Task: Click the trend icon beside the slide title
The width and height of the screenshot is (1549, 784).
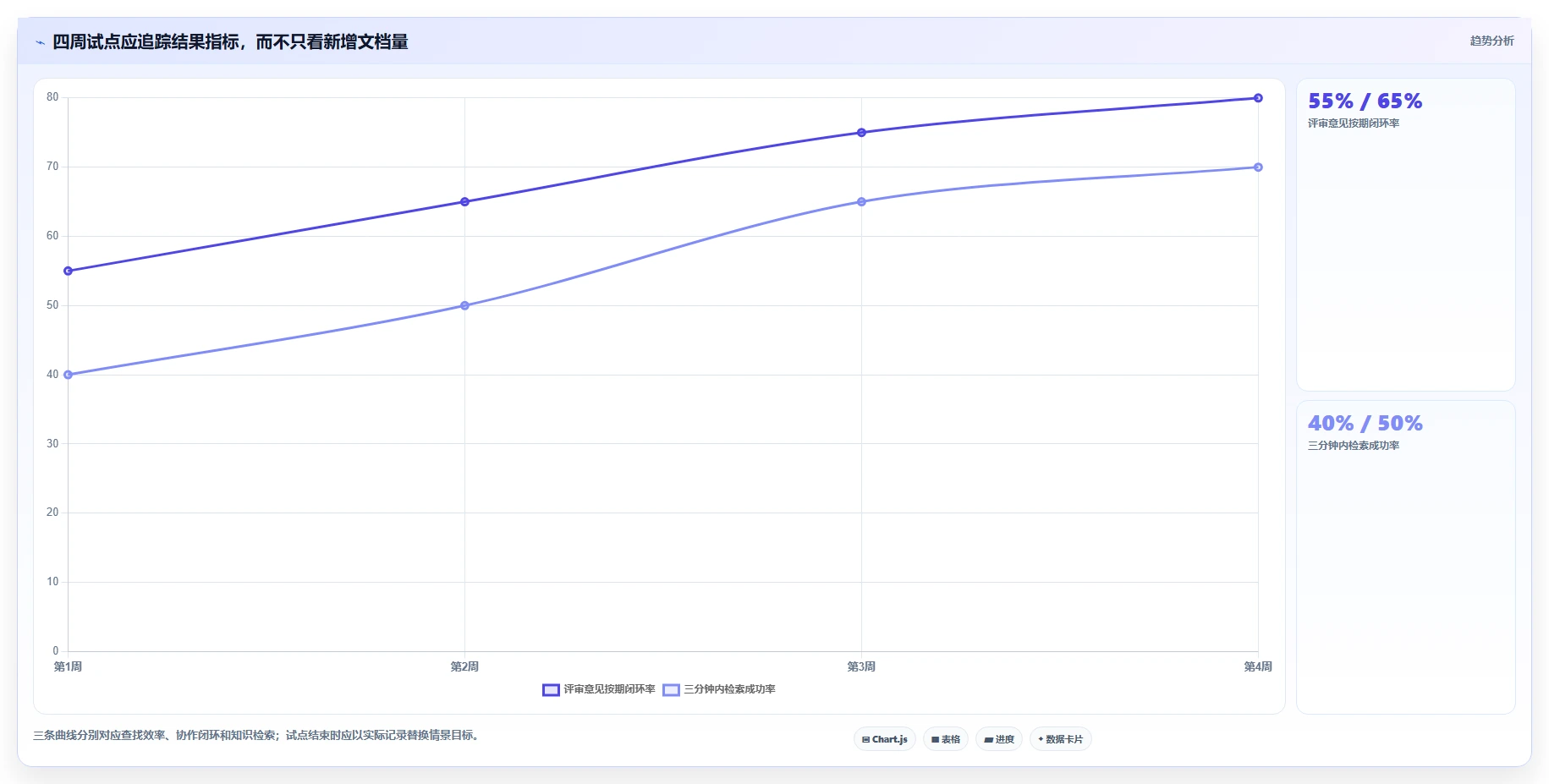Action: [x=40, y=42]
